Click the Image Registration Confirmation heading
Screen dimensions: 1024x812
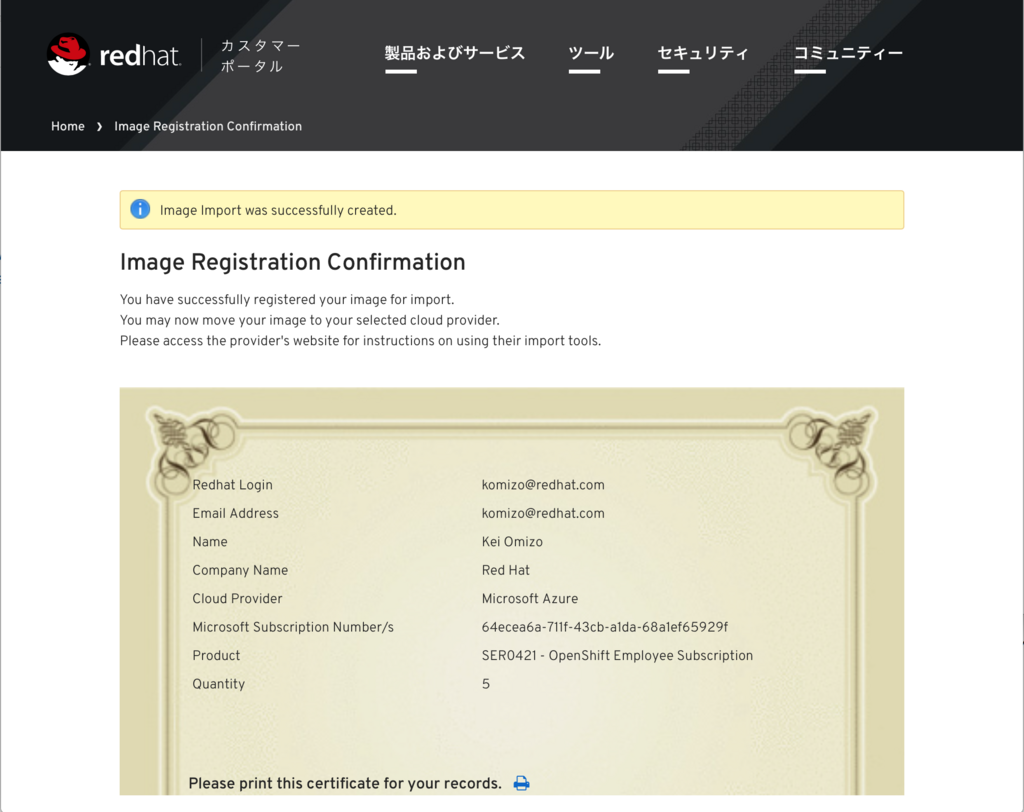(293, 262)
